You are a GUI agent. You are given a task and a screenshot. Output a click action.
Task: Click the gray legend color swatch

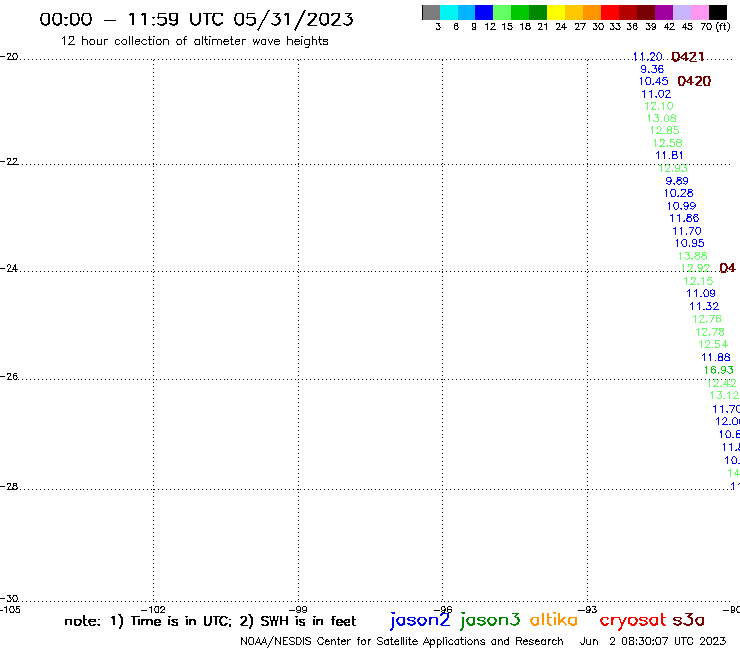[431, 12]
